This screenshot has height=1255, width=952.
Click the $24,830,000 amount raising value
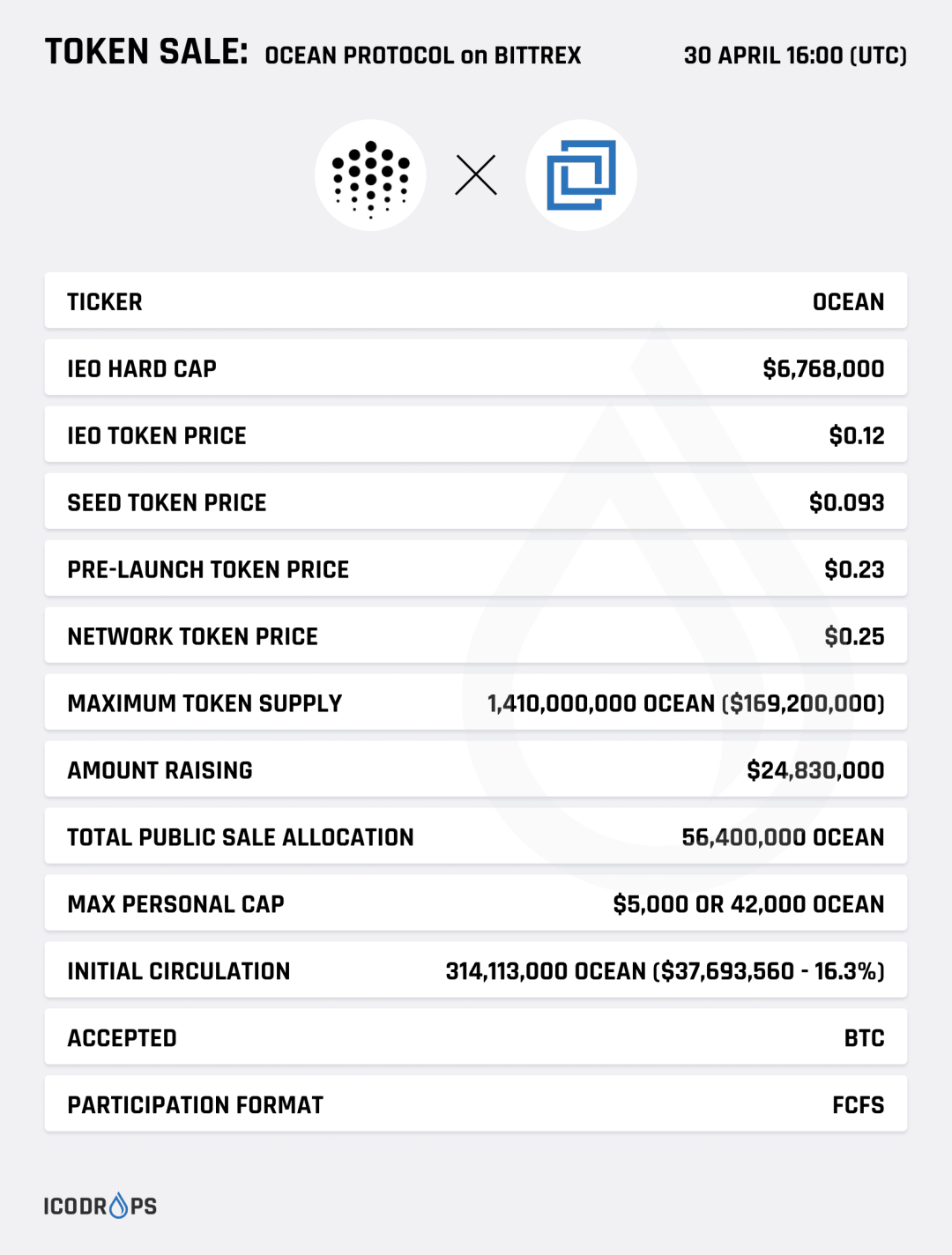click(815, 770)
